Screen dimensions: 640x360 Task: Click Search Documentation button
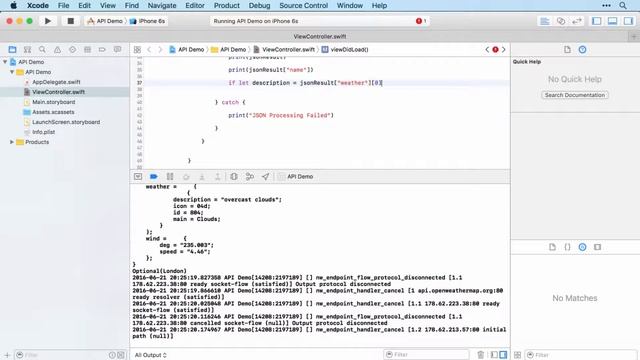(x=575, y=95)
